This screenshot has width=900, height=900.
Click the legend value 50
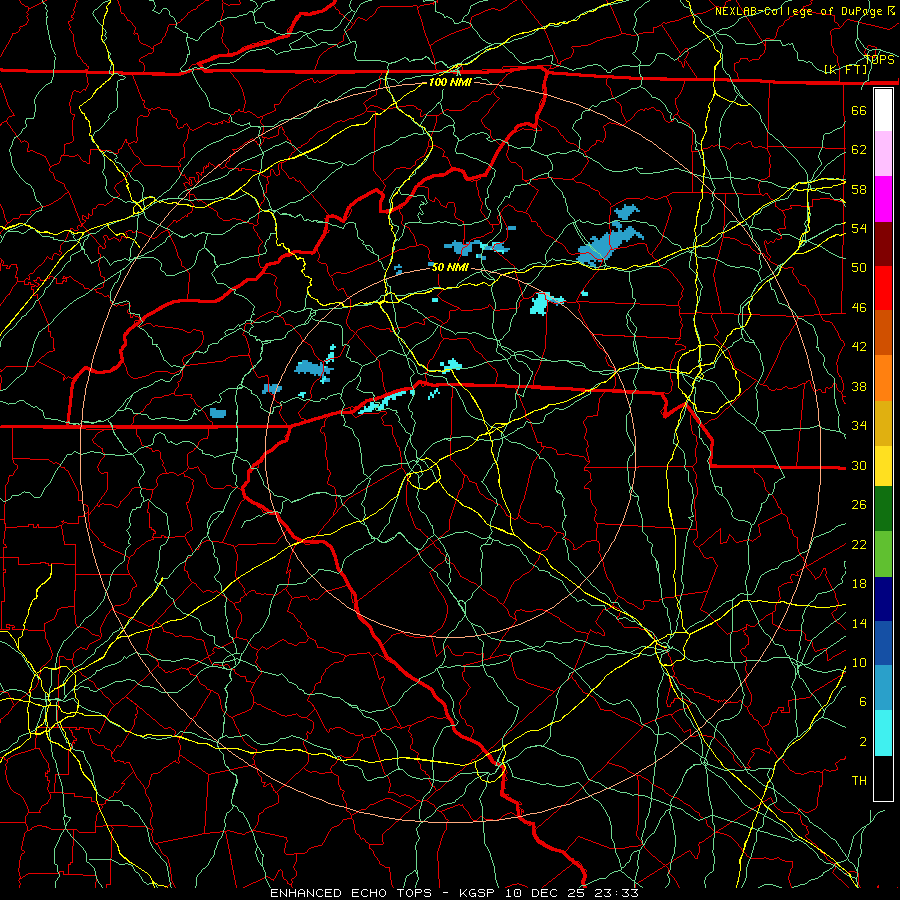[x=859, y=268]
